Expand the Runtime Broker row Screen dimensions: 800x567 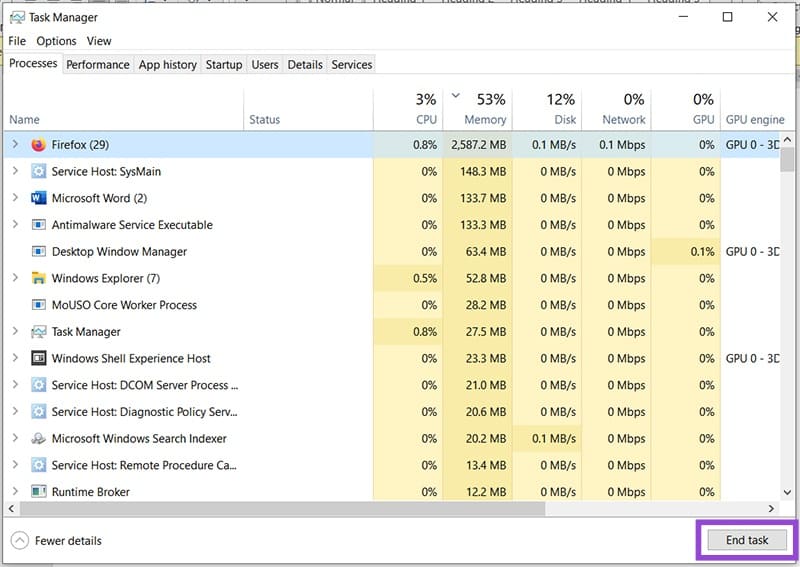[15, 491]
